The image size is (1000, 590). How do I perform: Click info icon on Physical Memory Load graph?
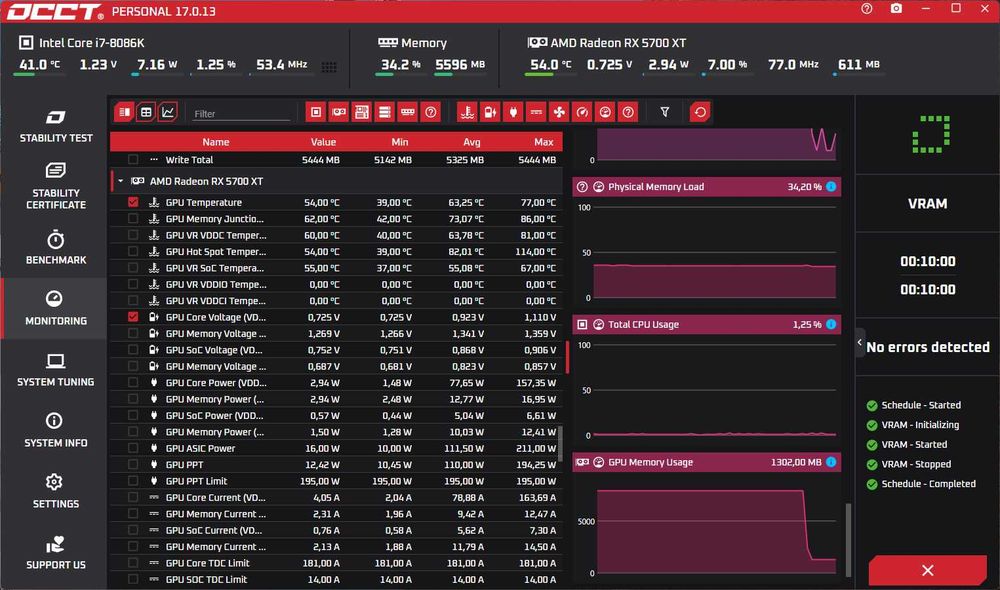click(831, 187)
